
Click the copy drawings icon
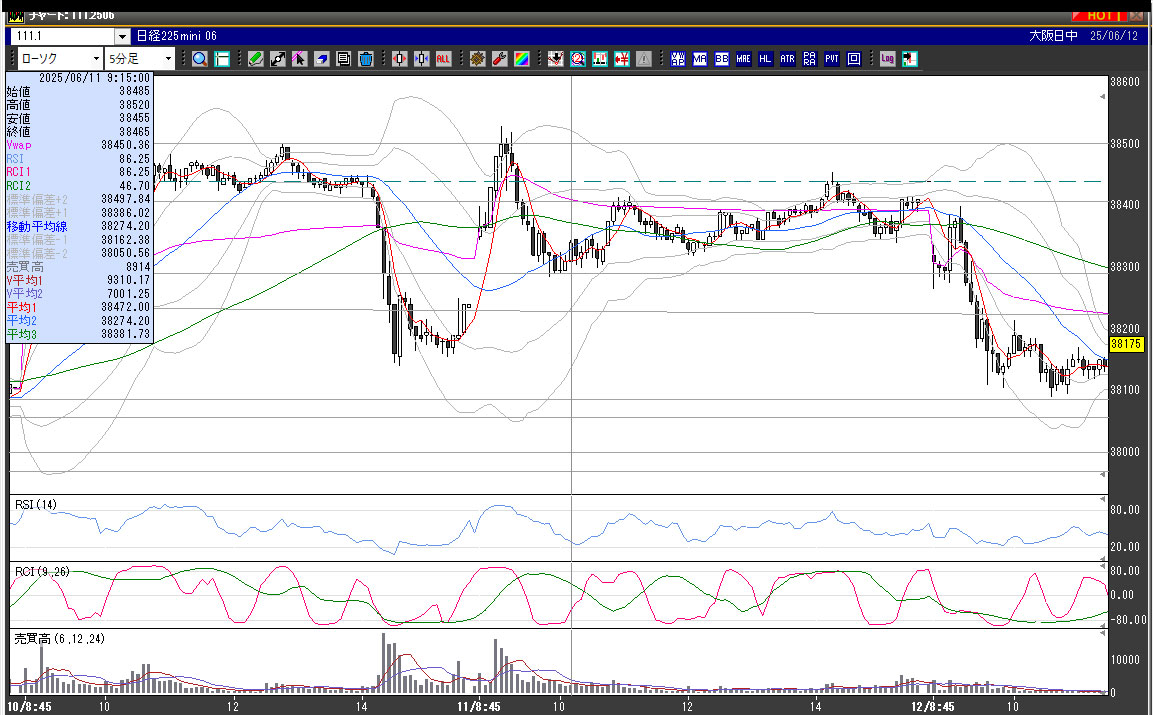coord(343,59)
